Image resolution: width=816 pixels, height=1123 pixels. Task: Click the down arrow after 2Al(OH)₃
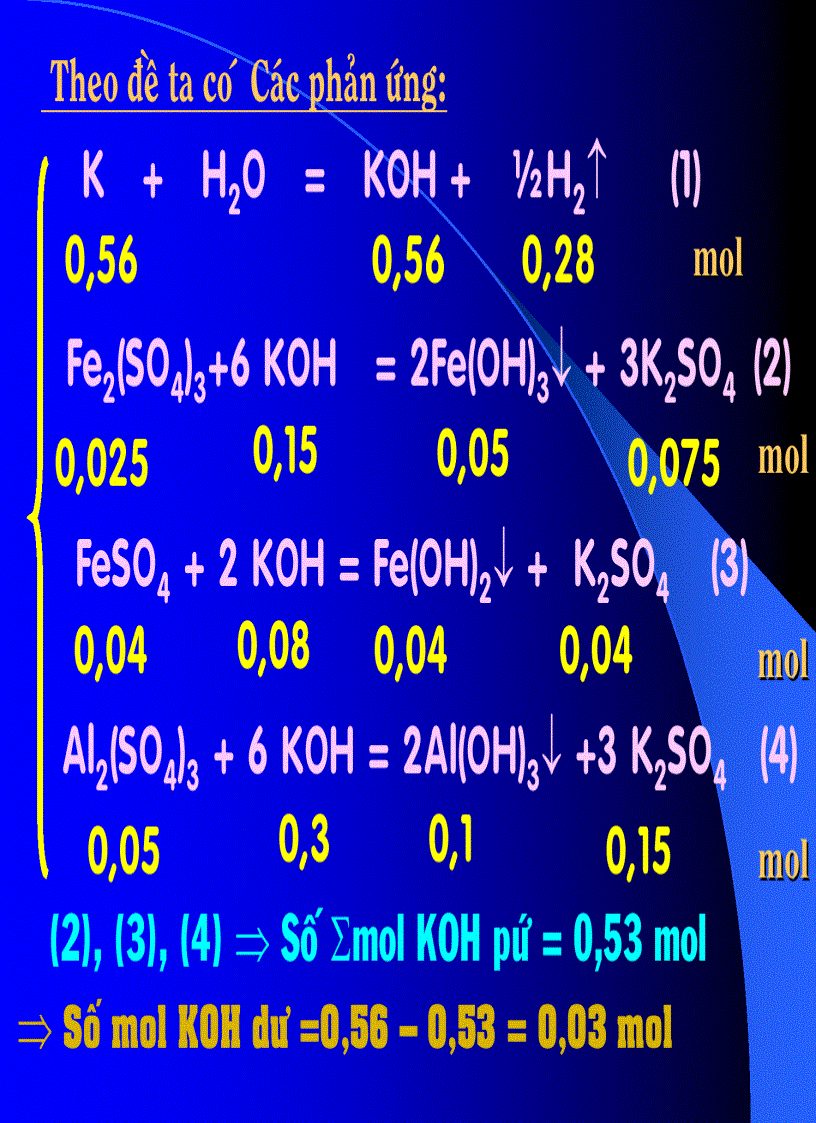(583, 757)
